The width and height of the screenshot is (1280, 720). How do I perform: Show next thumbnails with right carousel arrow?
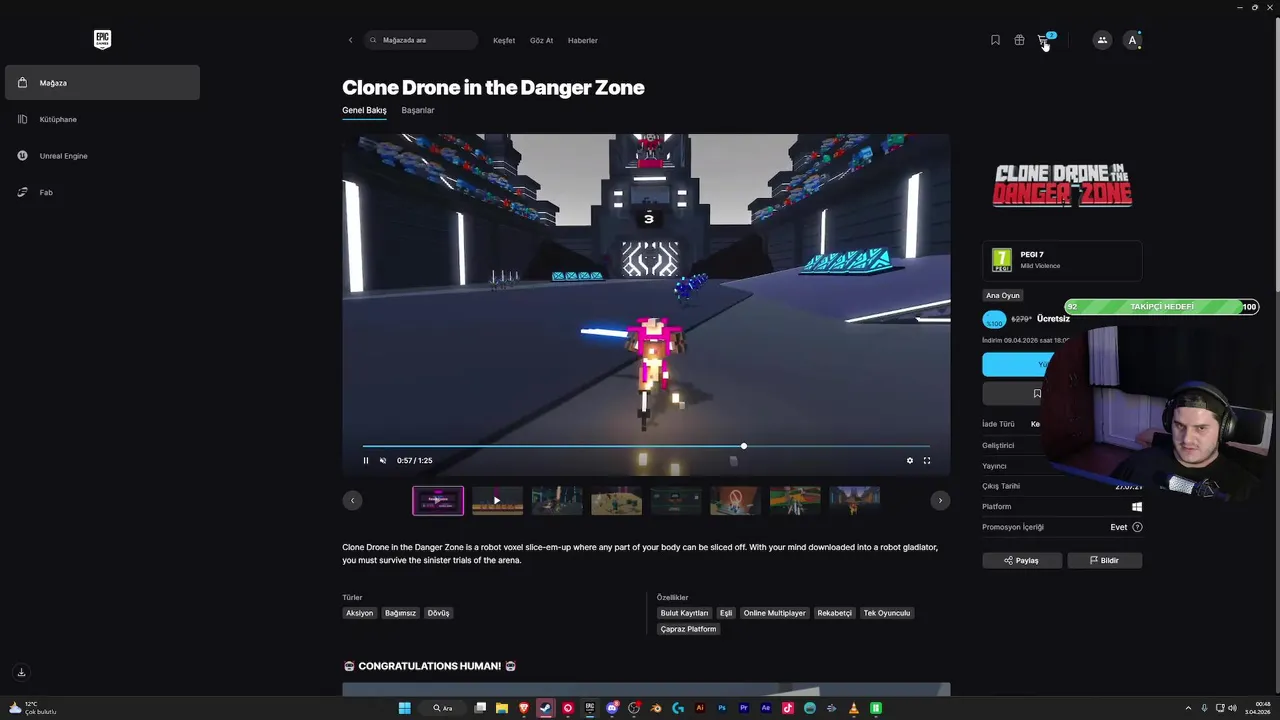(940, 500)
